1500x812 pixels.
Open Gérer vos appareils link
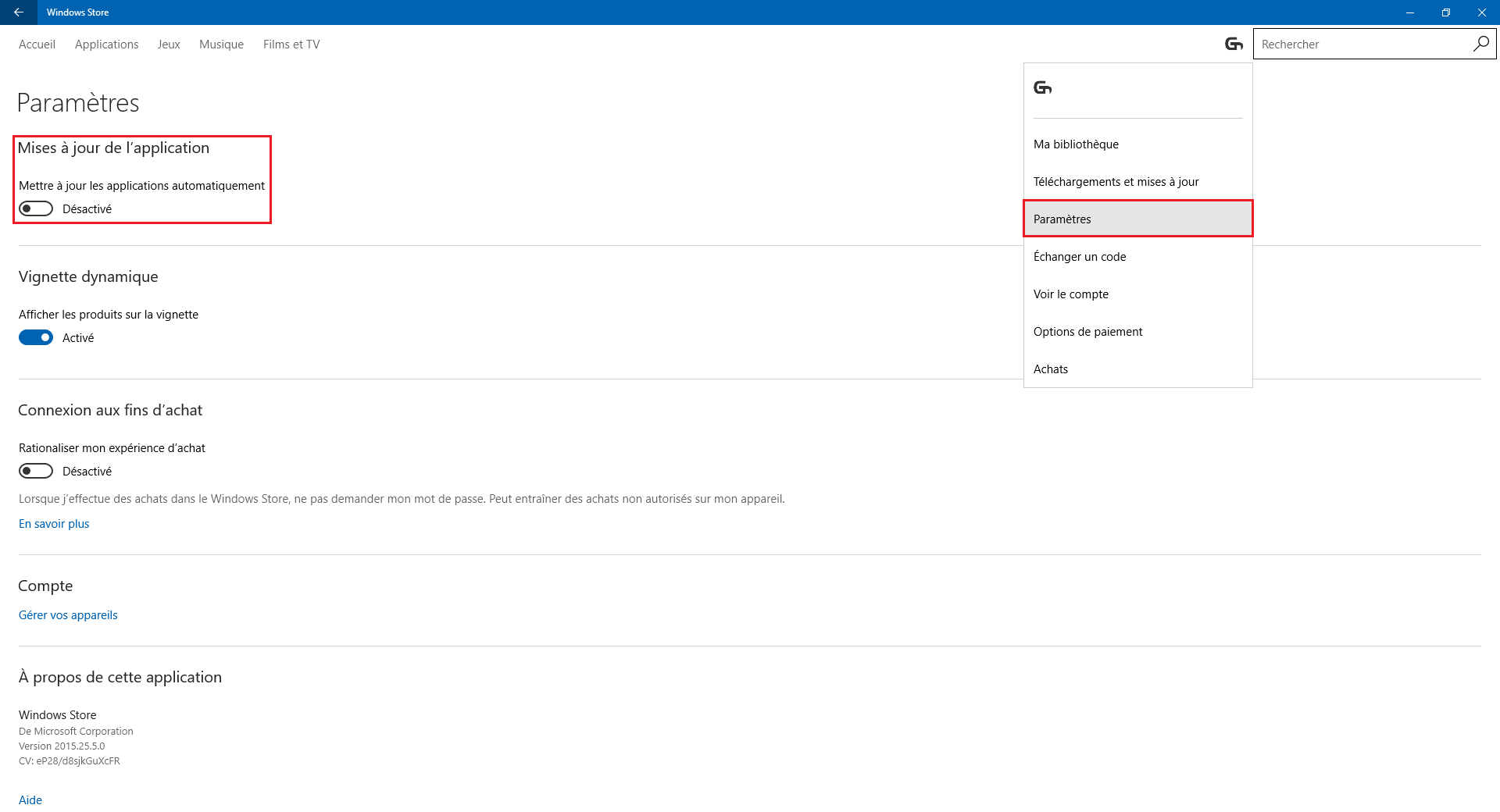pyautogui.click(x=68, y=615)
